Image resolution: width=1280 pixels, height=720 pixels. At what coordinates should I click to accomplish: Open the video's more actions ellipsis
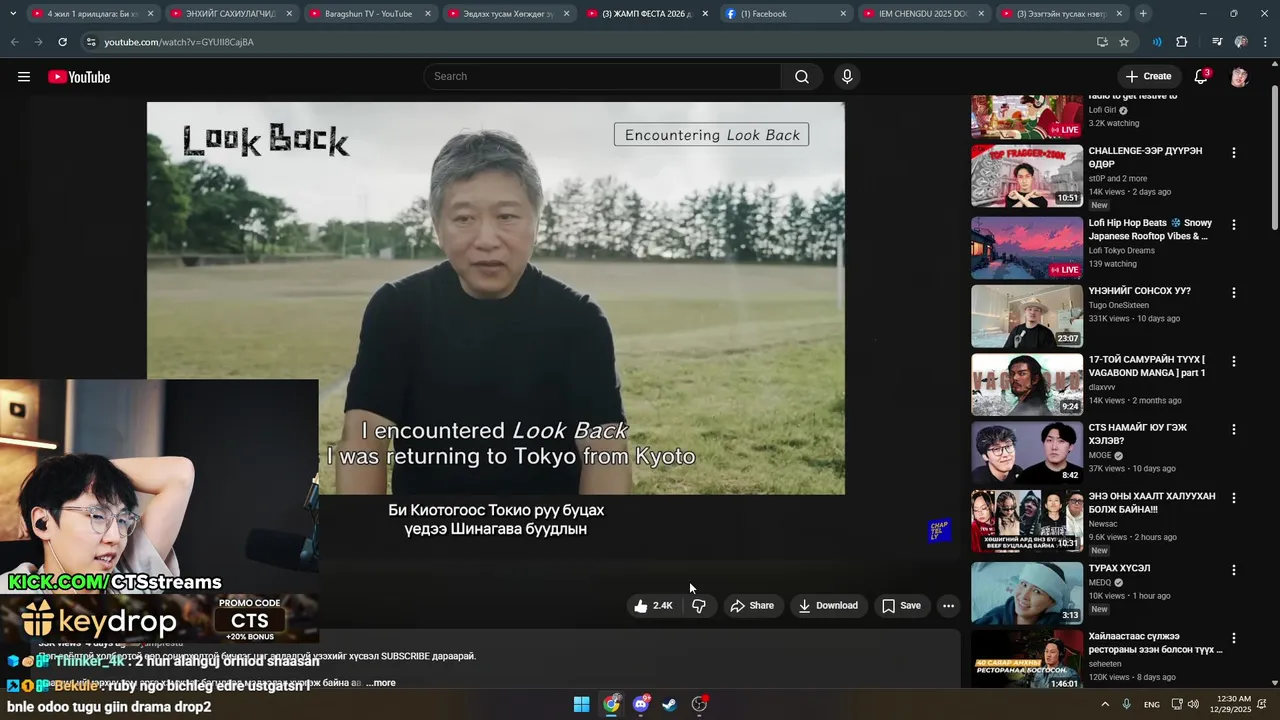[x=948, y=606]
